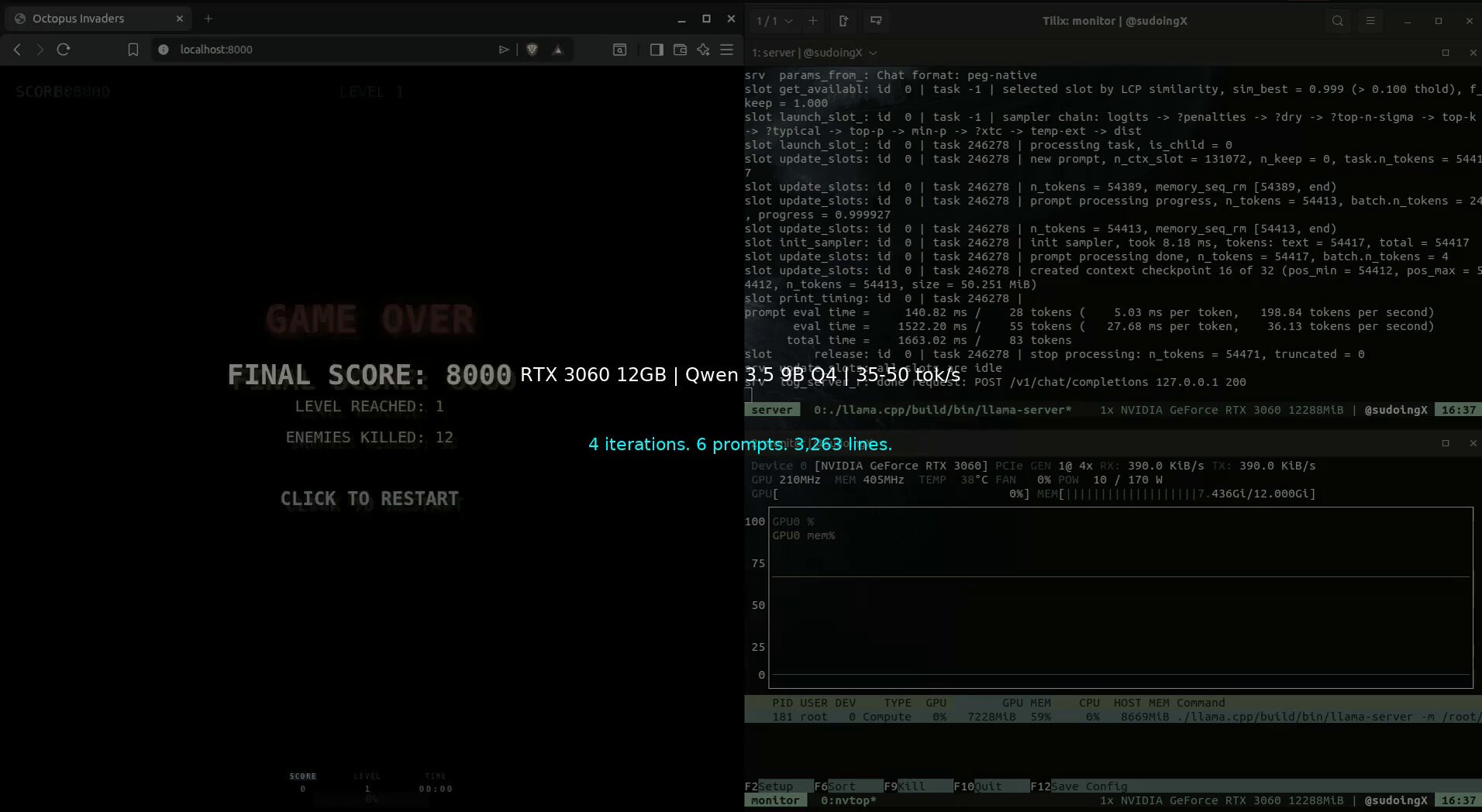Open the Tilix hamburger menu
Screen dimensions: 1482x812
[x=1370, y=21]
